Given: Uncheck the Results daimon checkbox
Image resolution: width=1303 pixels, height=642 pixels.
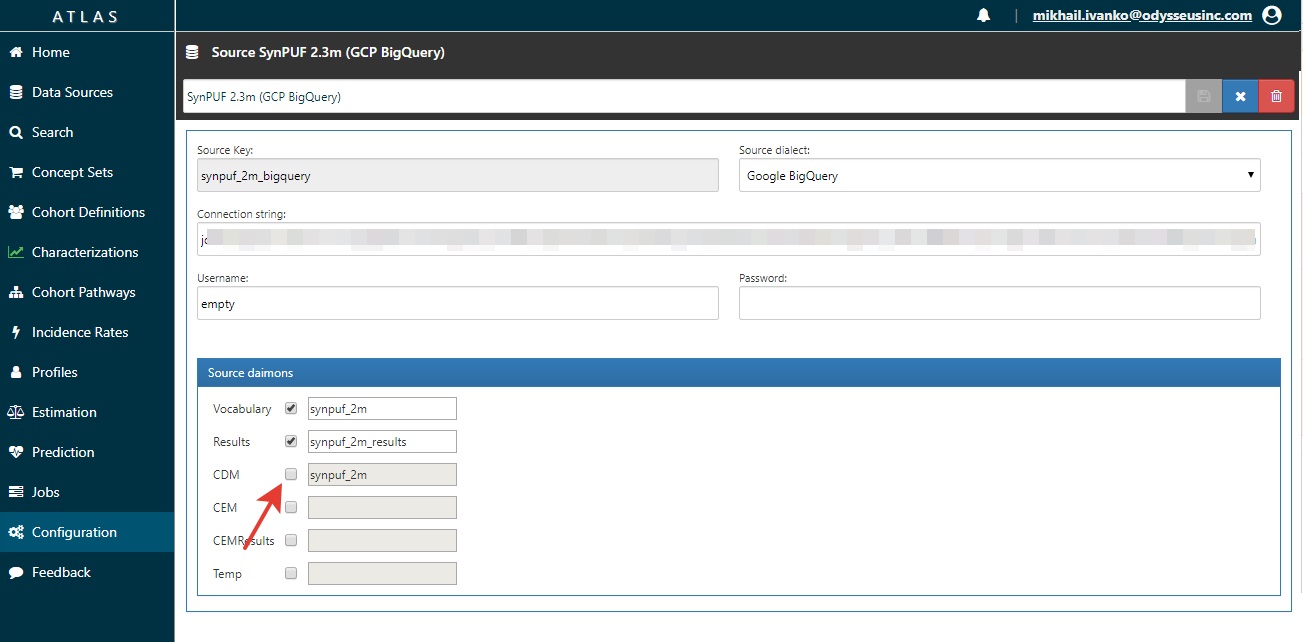Looking at the screenshot, I should point(291,441).
